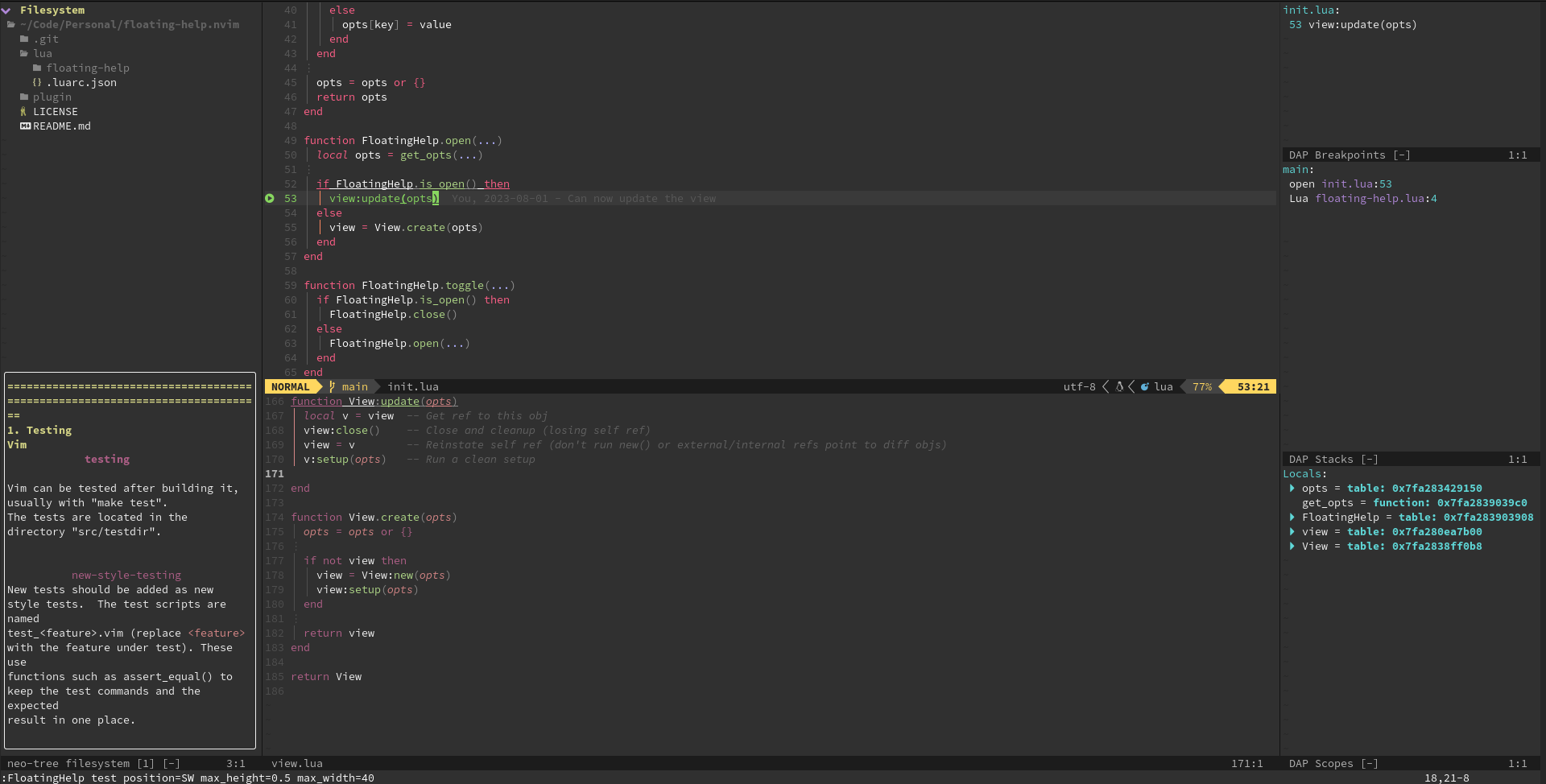Click the command line FloatingHelp command text

click(x=190, y=778)
